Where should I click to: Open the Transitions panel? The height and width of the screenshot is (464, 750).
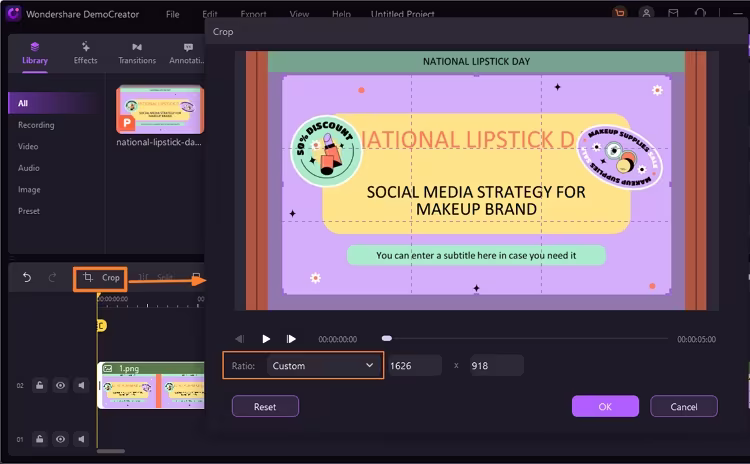137,53
